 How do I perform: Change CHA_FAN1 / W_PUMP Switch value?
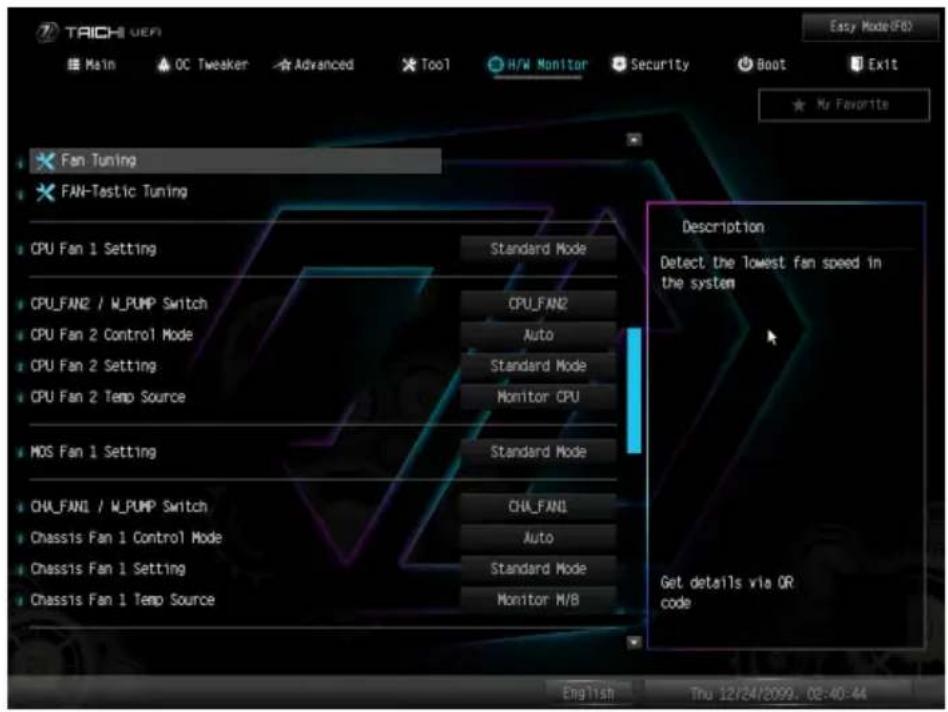pos(538,507)
